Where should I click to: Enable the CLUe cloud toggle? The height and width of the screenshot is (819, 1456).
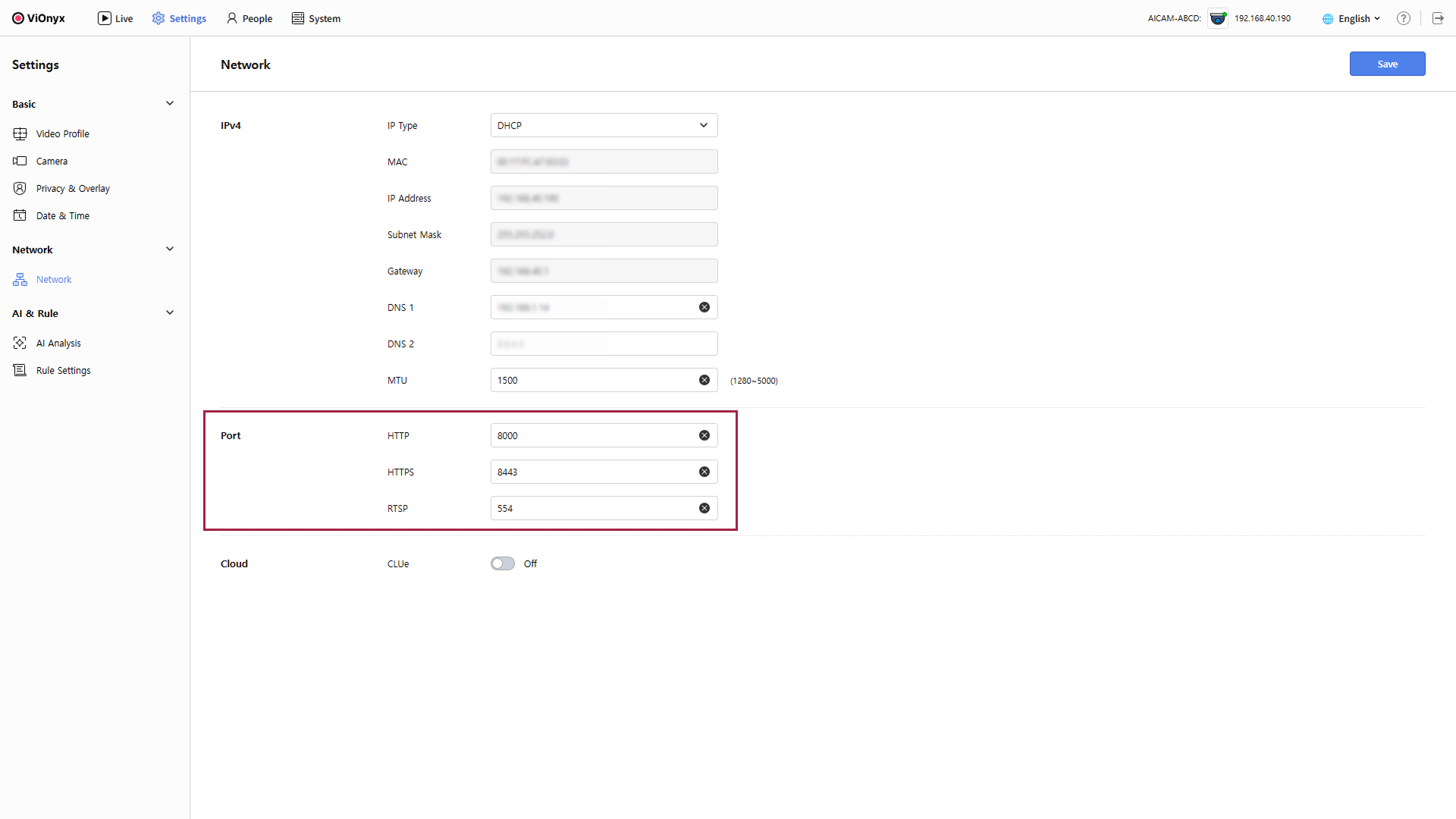tap(502, 563)
